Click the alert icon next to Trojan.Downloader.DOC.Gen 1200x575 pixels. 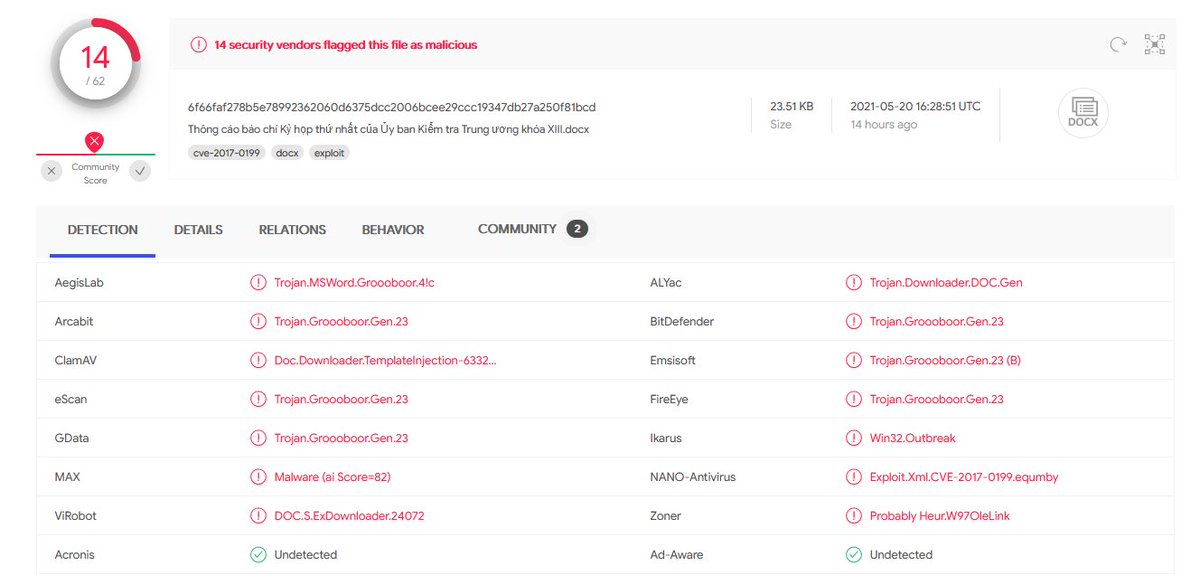point(853,283)
